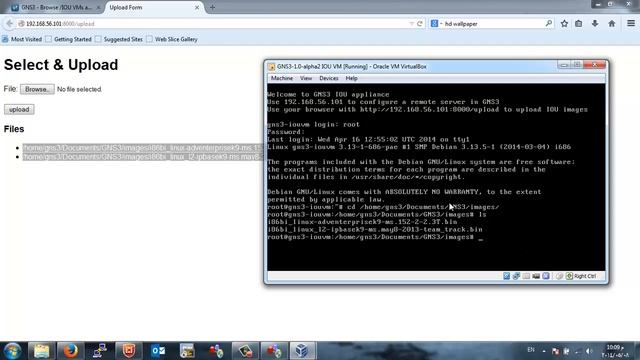
Task: Click the "Select & Upload" heading
Action: (61, 65)
